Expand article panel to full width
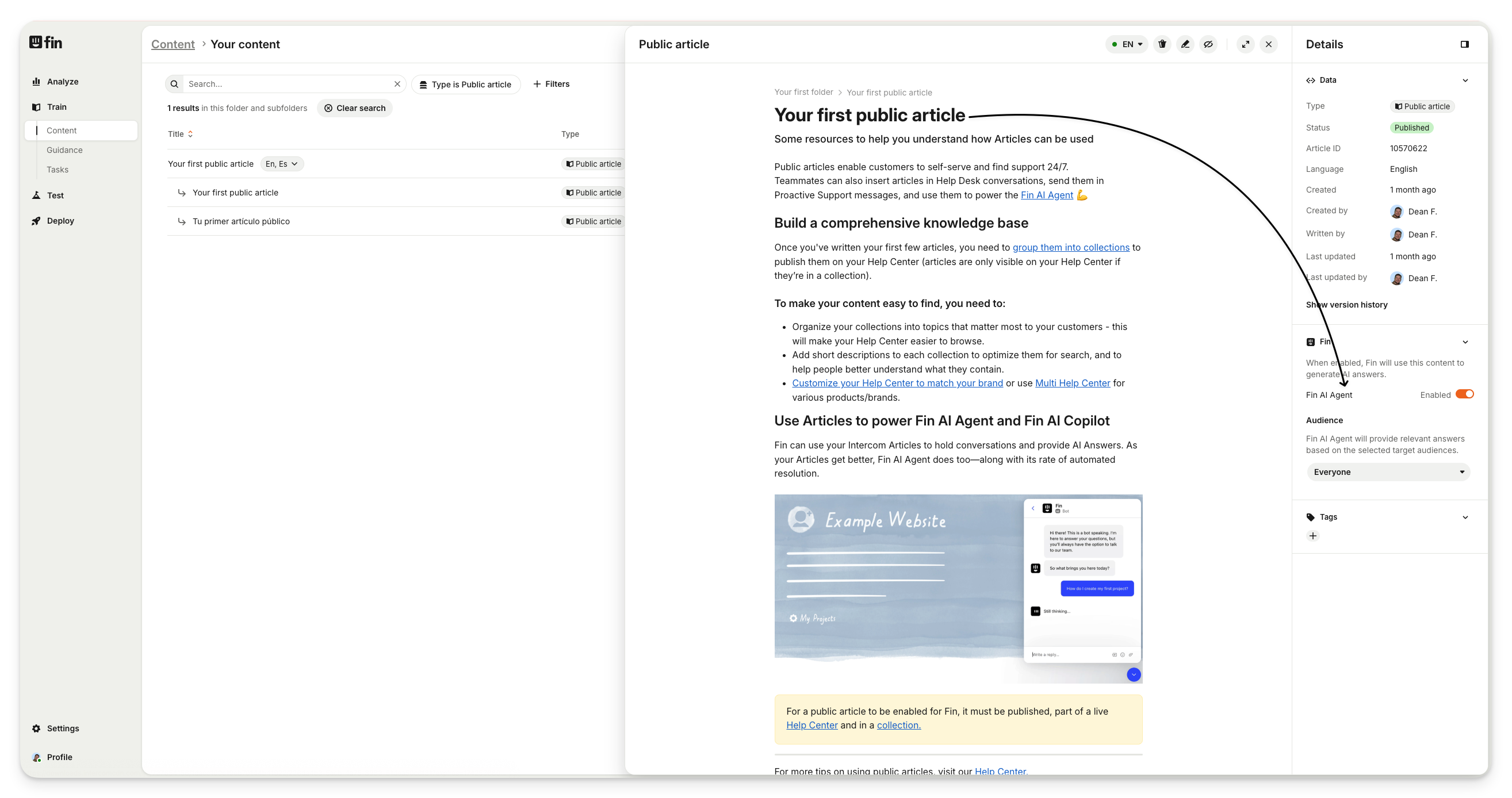Screen dimensions: 1512x798 point(1246,44)
